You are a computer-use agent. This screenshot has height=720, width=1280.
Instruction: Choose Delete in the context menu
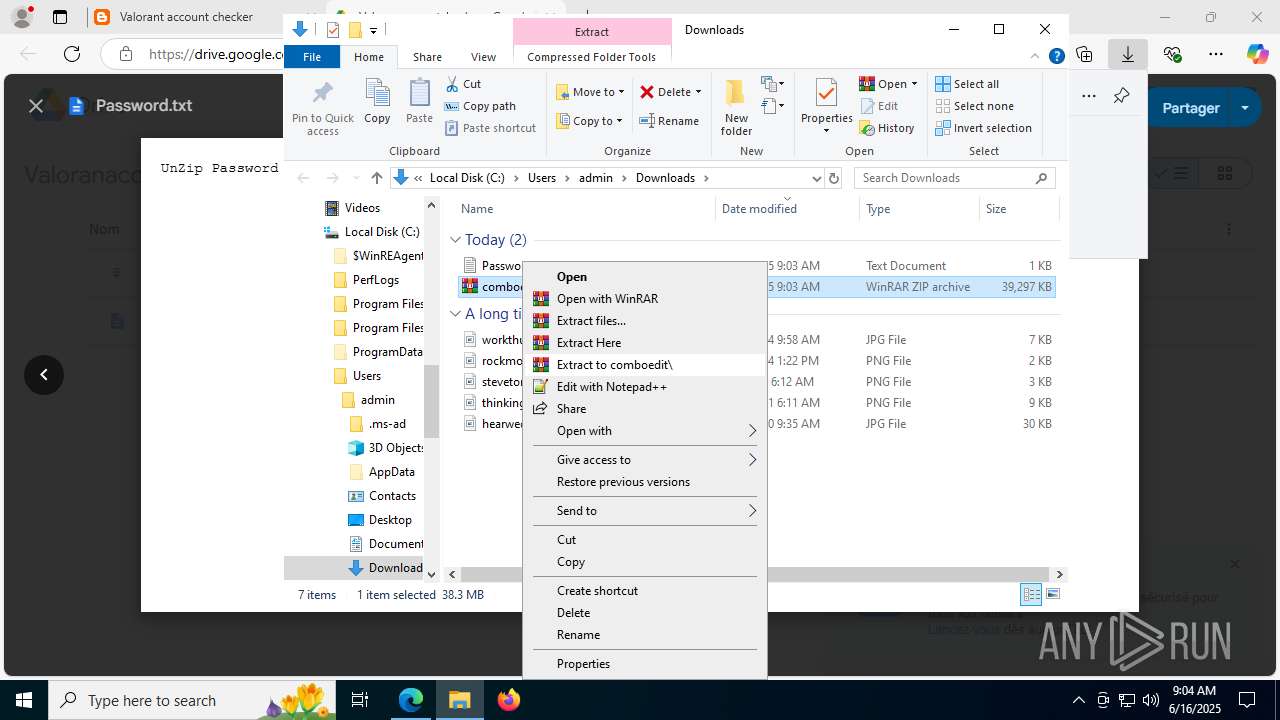point(644,613)
